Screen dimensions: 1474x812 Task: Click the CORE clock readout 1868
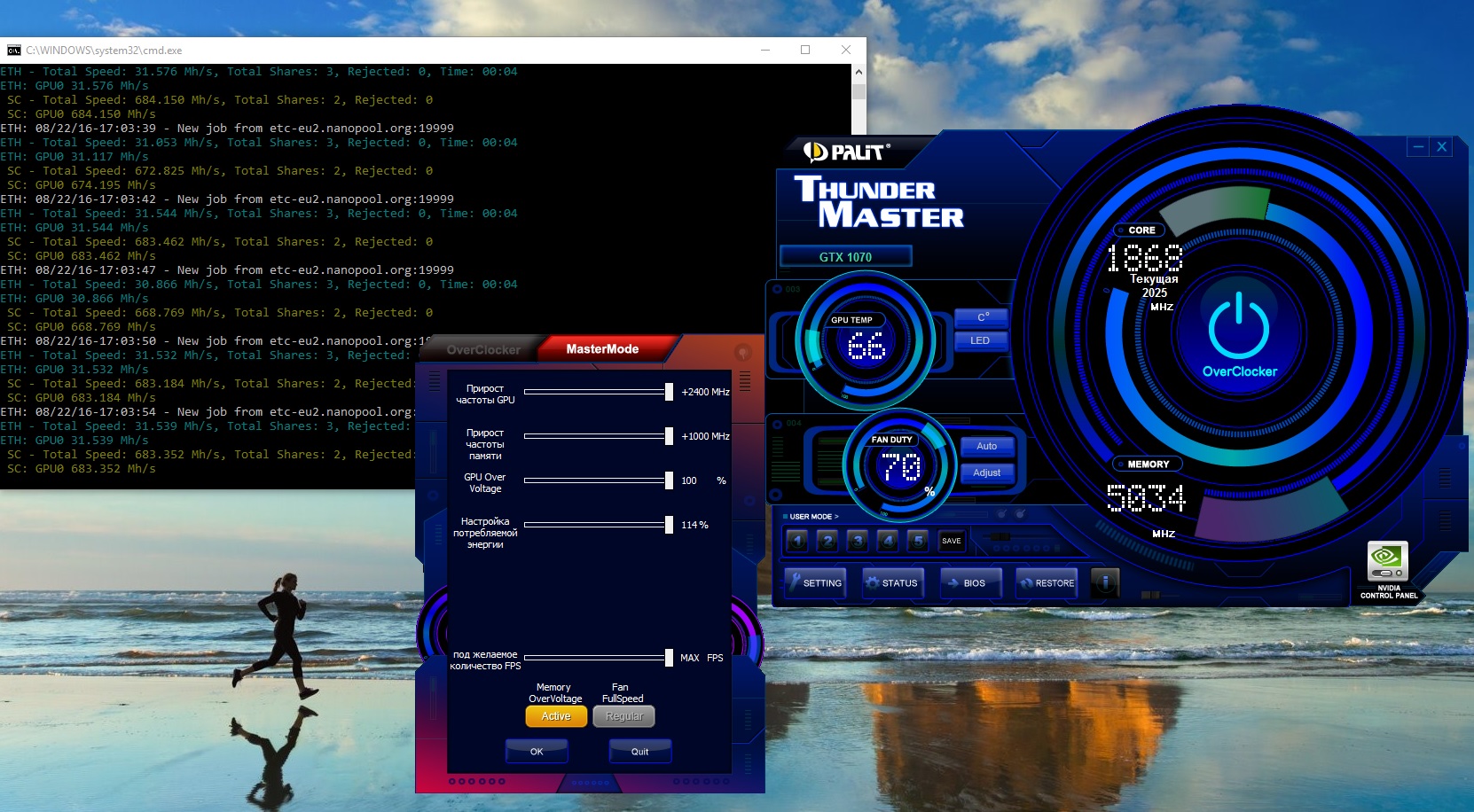click(1144, 258)
